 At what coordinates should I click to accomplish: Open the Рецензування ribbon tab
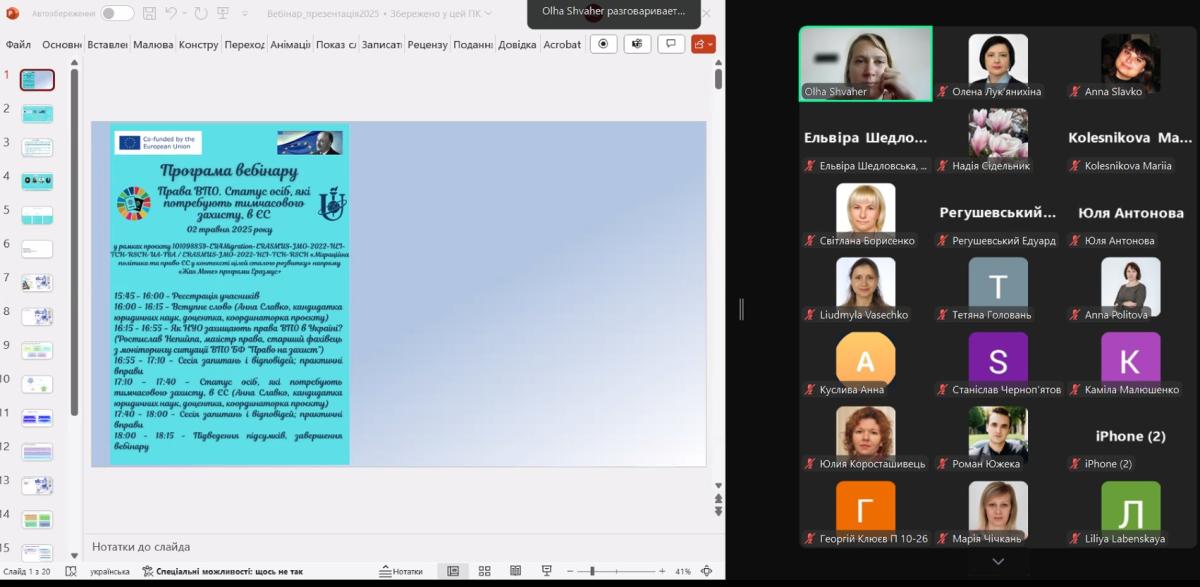coord(427,44)
